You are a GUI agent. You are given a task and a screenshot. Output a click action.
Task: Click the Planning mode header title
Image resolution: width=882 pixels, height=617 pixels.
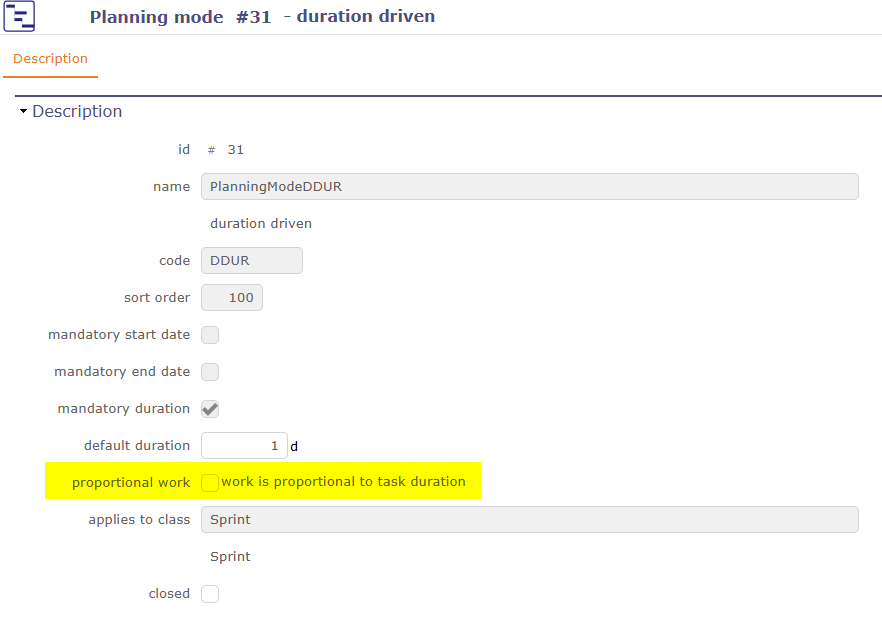point(156,16)
